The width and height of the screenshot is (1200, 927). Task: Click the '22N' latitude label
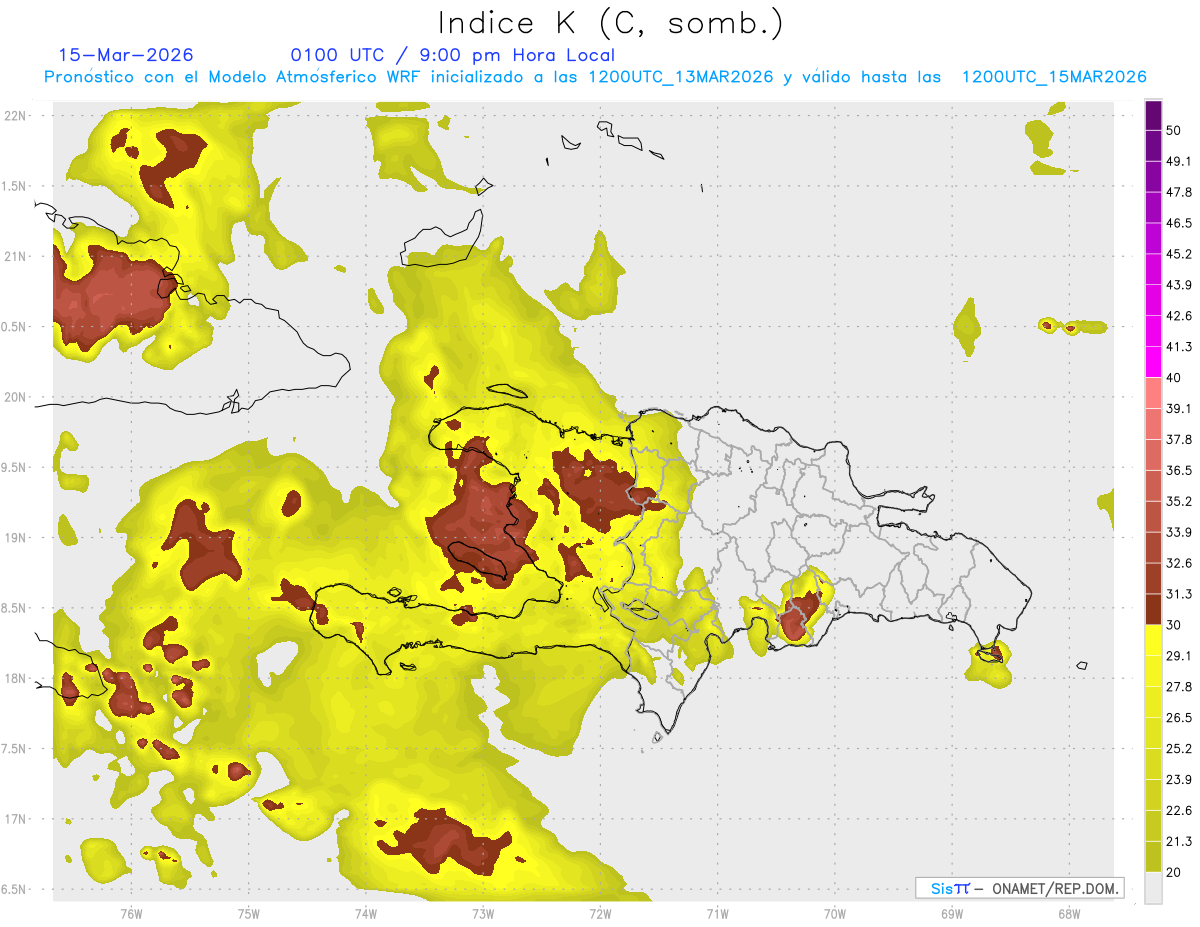pos(14,116)
